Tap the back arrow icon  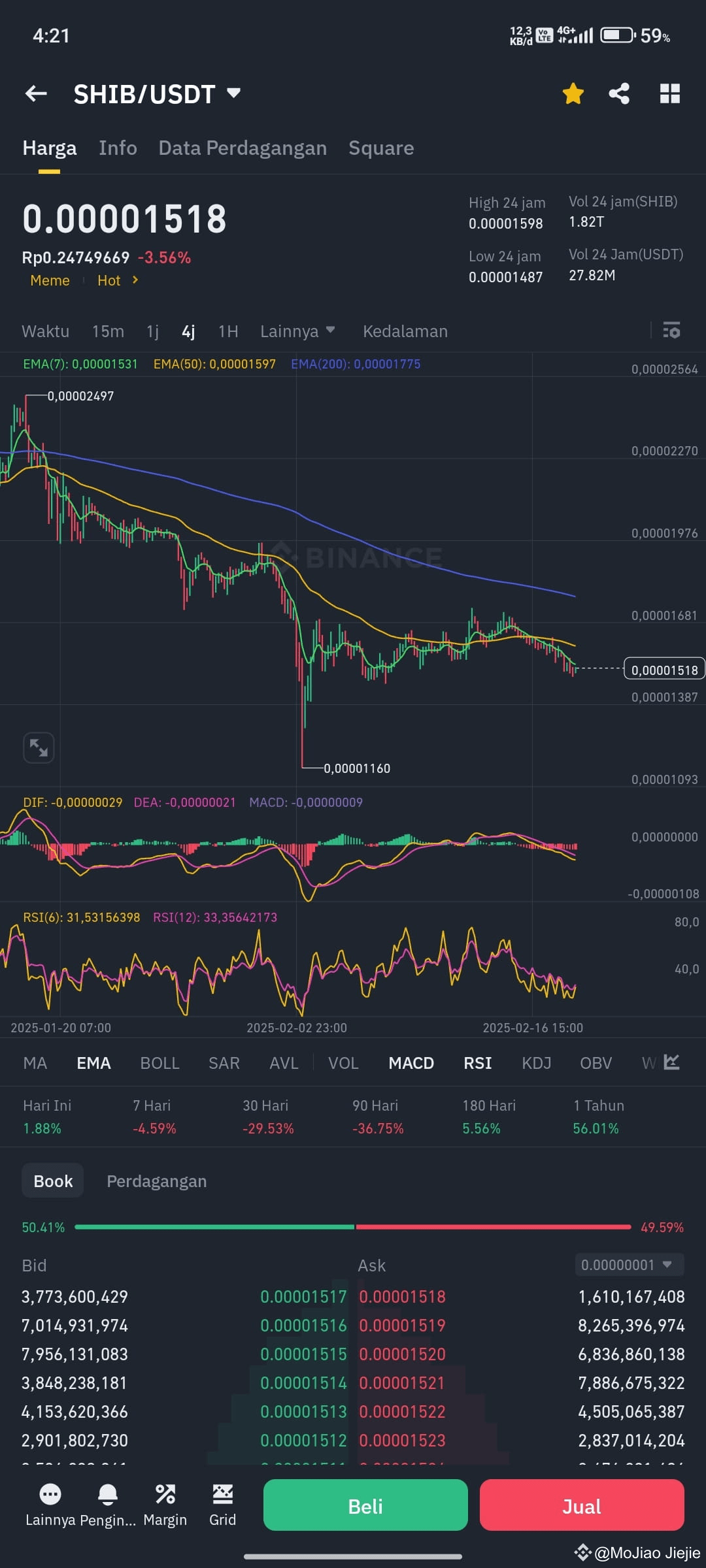36,94
